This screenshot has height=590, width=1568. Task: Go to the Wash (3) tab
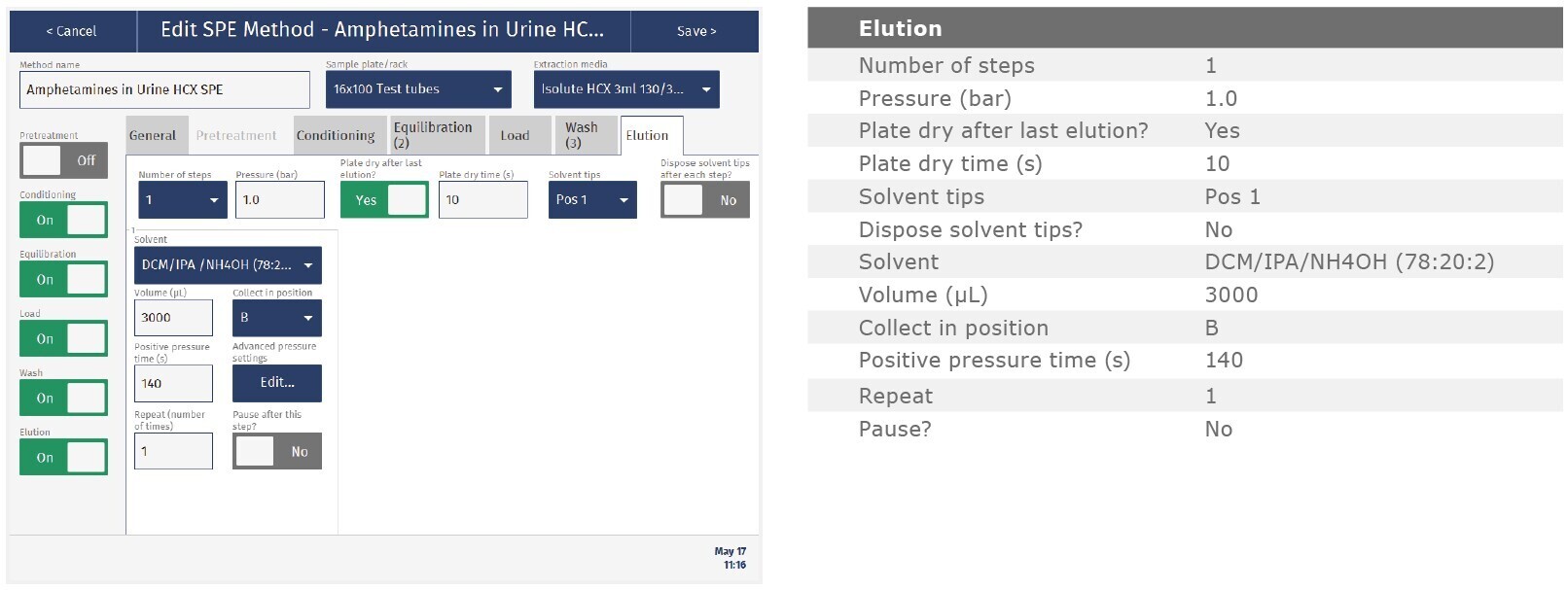pos(582,135)
